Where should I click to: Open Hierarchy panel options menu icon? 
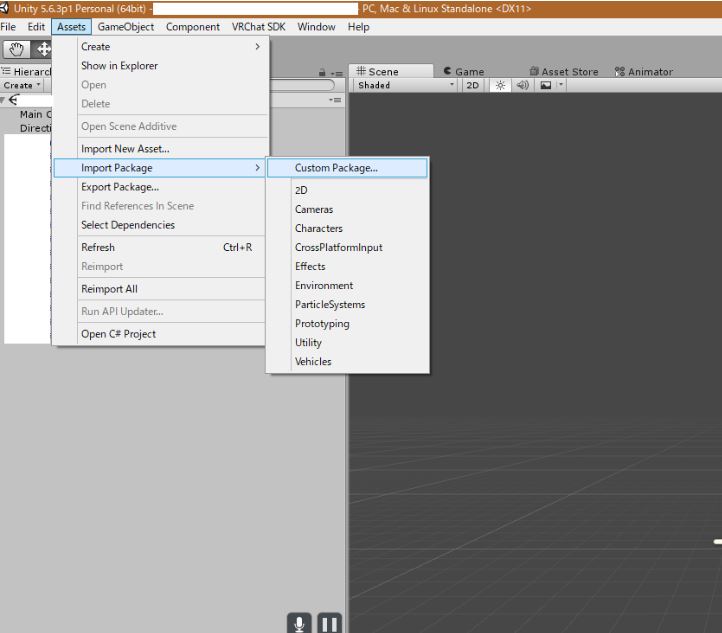click(337, 73)
